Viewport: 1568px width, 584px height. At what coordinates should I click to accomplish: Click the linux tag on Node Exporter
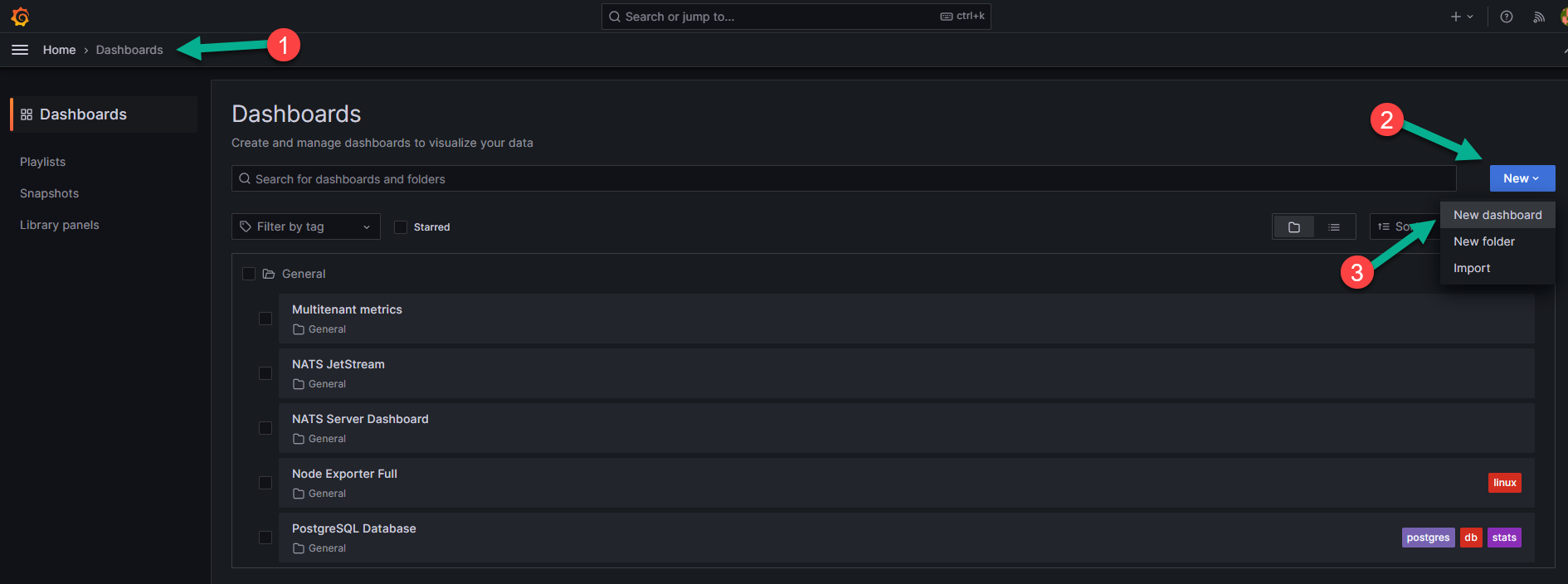pos(1504,483)
